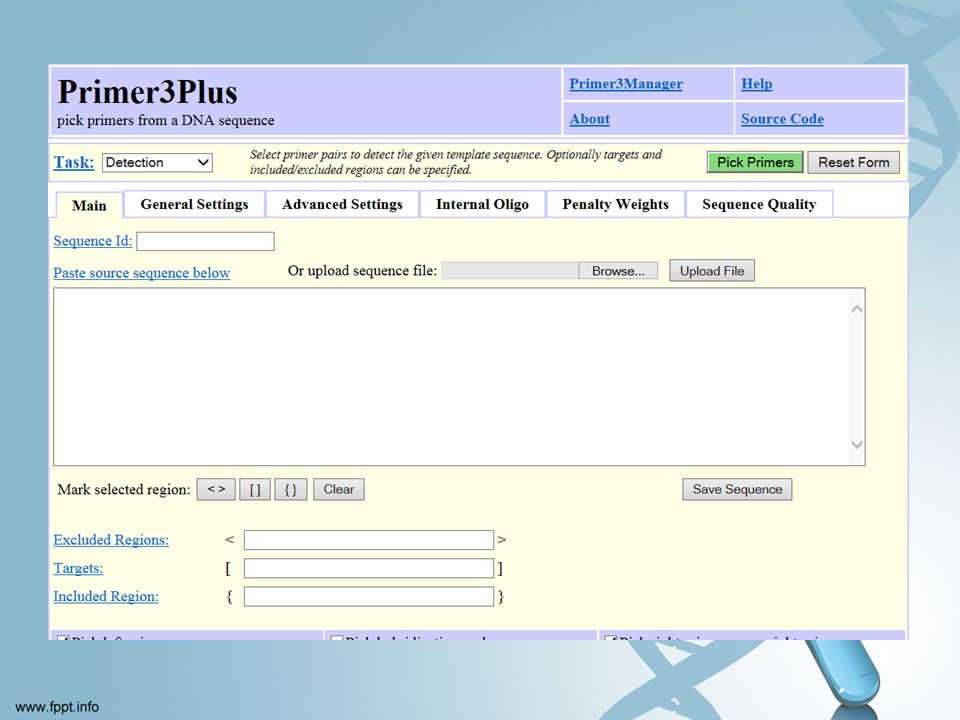Open the Excluded Regions link
Screen dimensions: 960x720
point(111,539)
